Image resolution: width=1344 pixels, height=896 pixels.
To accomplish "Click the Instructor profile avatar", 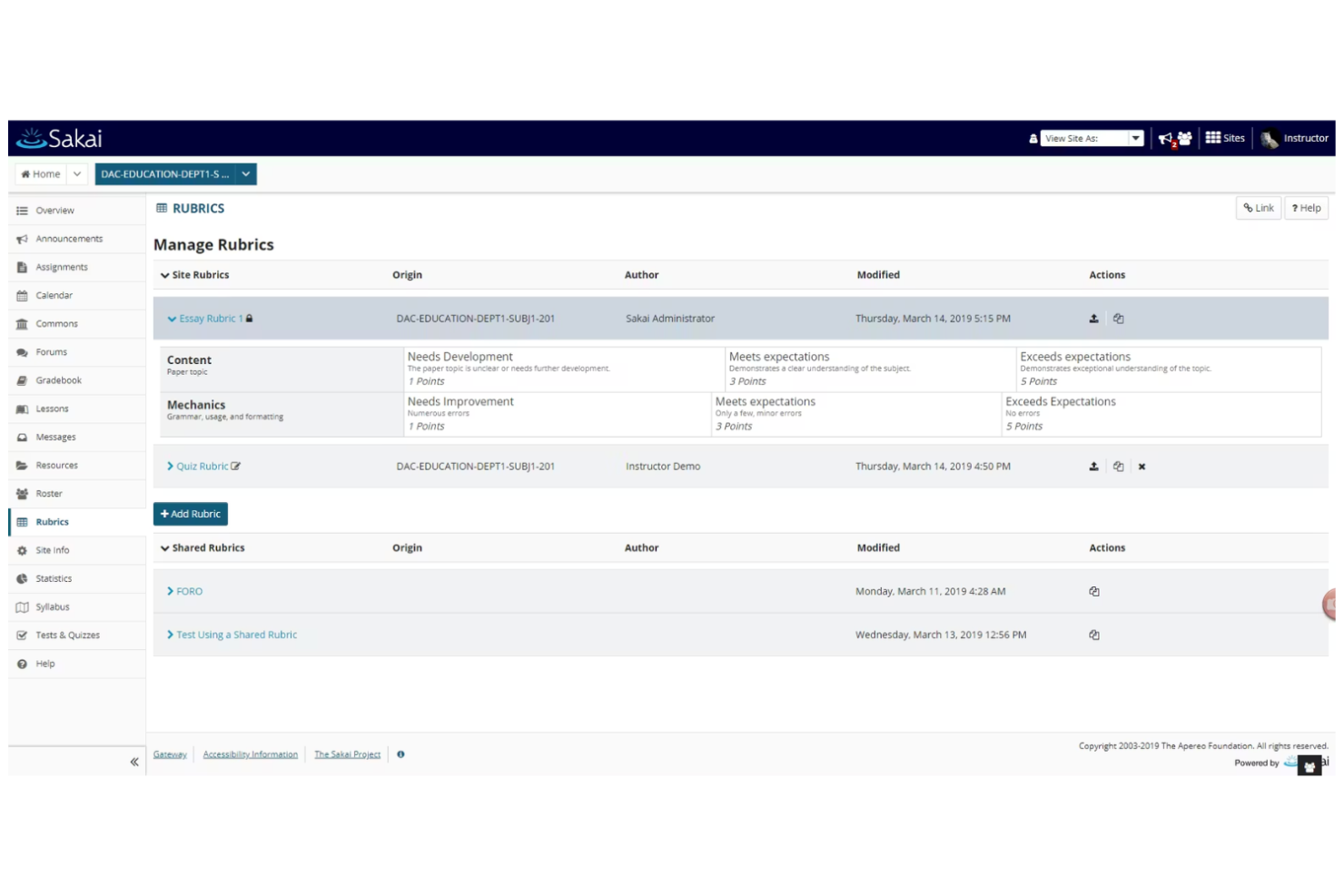I will 1271,138.
